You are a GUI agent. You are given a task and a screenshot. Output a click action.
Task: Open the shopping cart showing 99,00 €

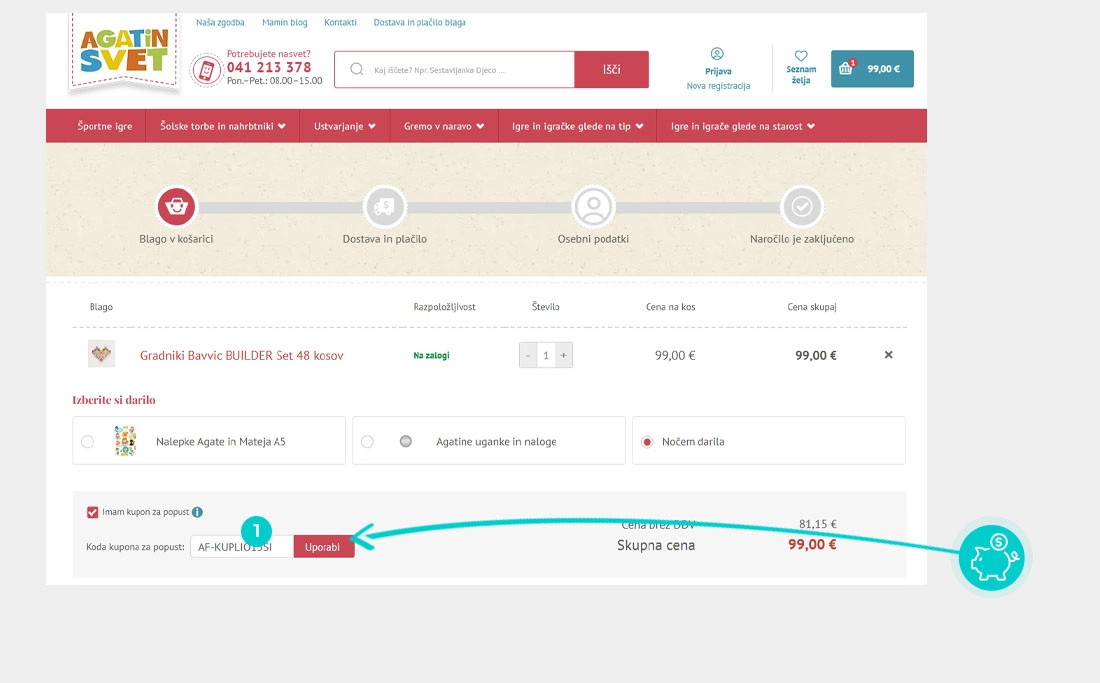[872, 69]
